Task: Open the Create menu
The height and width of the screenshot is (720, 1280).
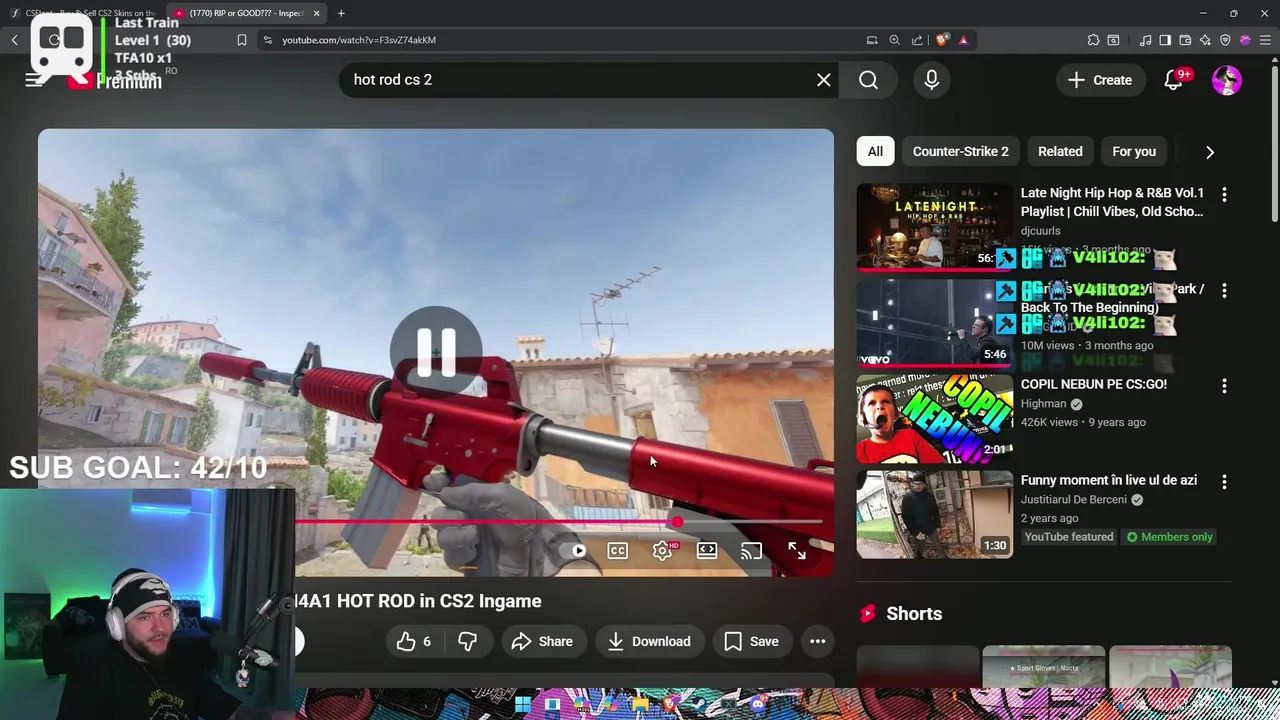Action: click(x=1100, y=80)
